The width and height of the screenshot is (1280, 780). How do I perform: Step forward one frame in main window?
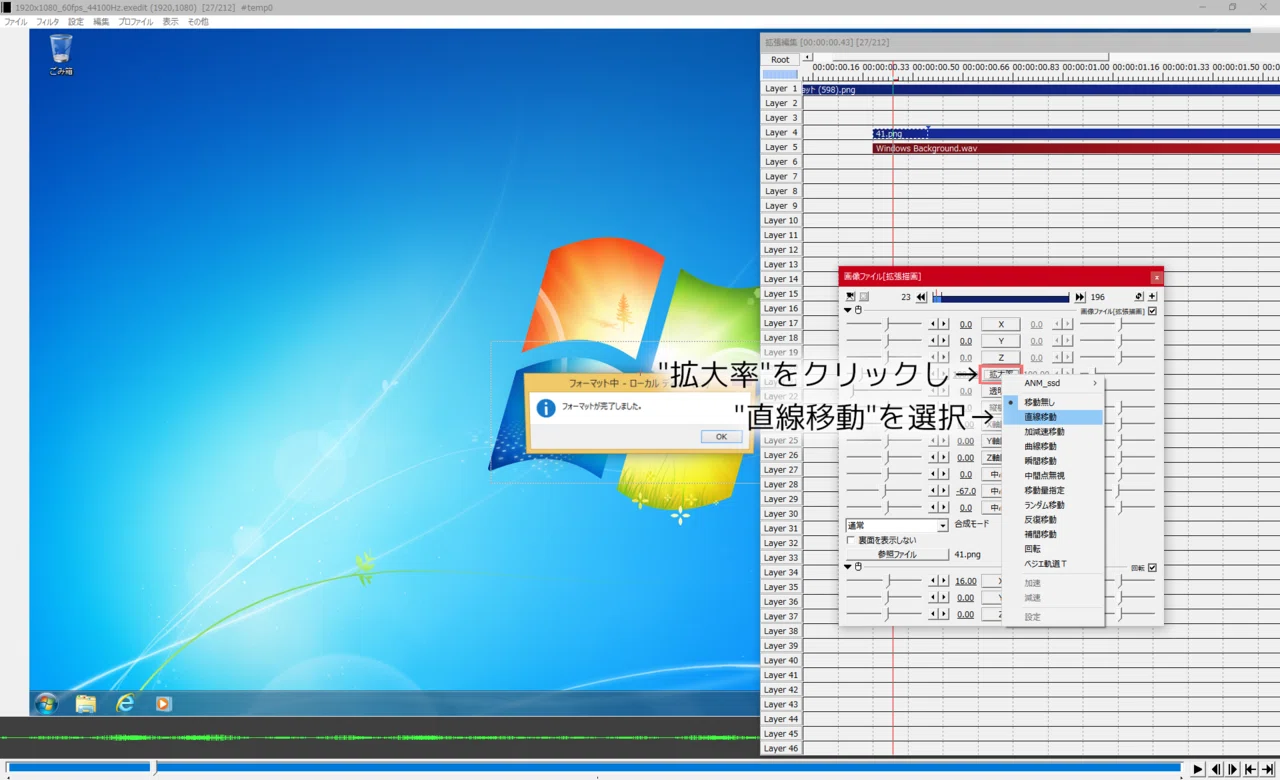pos(1233,769)
